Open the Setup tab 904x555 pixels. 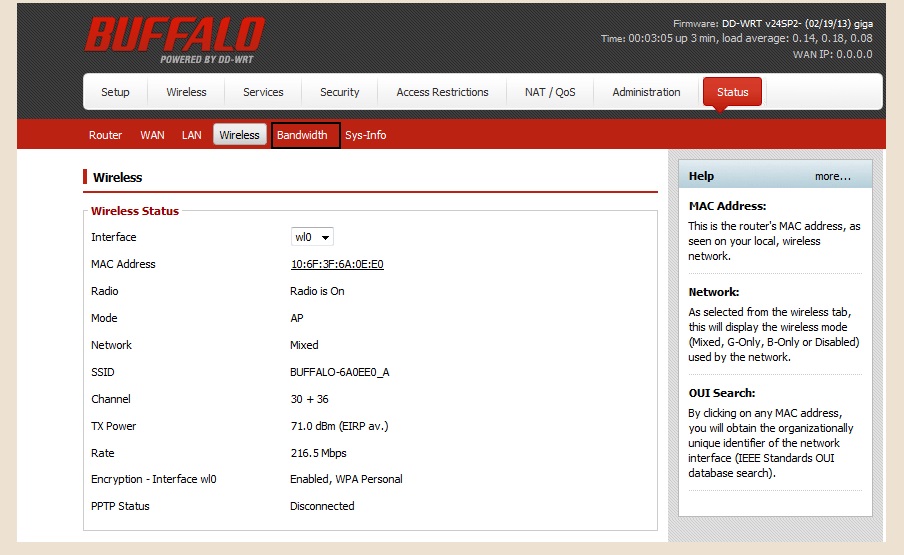(115, 92)
